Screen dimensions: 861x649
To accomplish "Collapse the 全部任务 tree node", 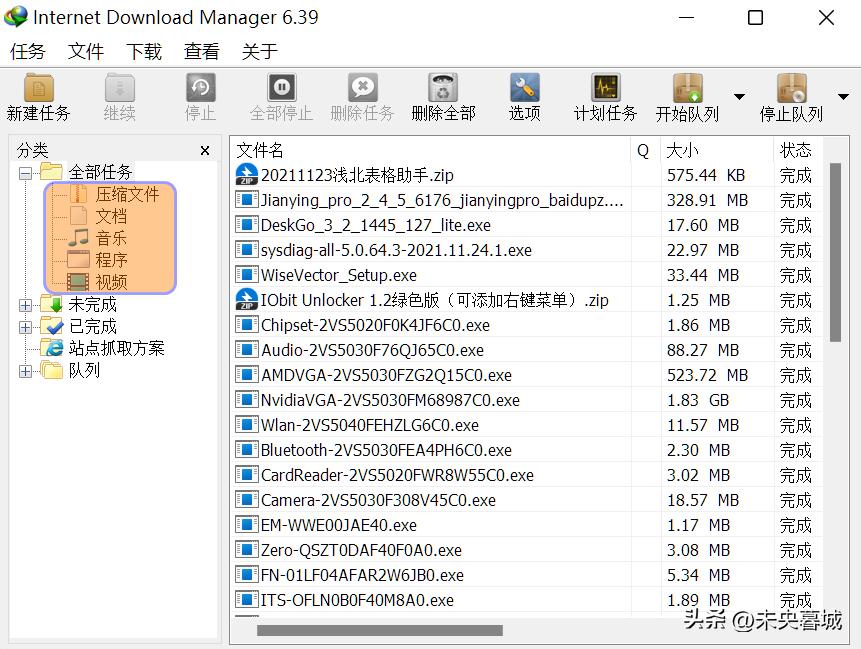I will tap(25, 174).
